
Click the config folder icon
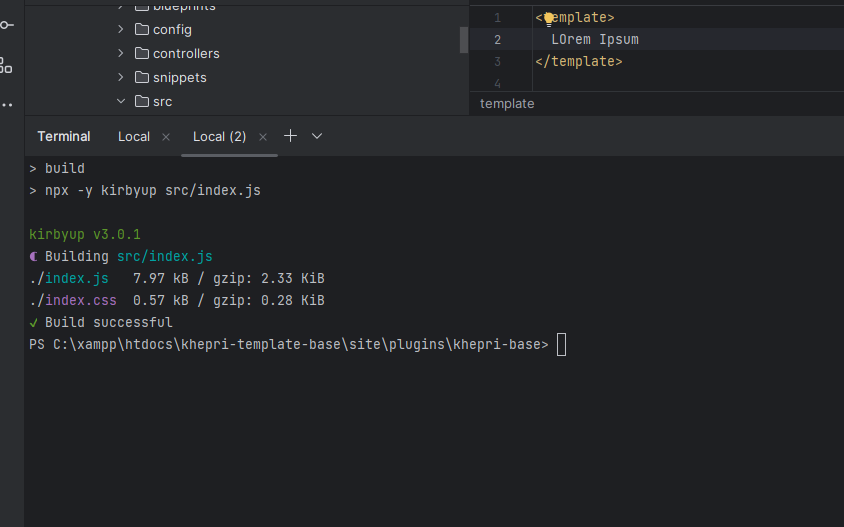[141, 30]
